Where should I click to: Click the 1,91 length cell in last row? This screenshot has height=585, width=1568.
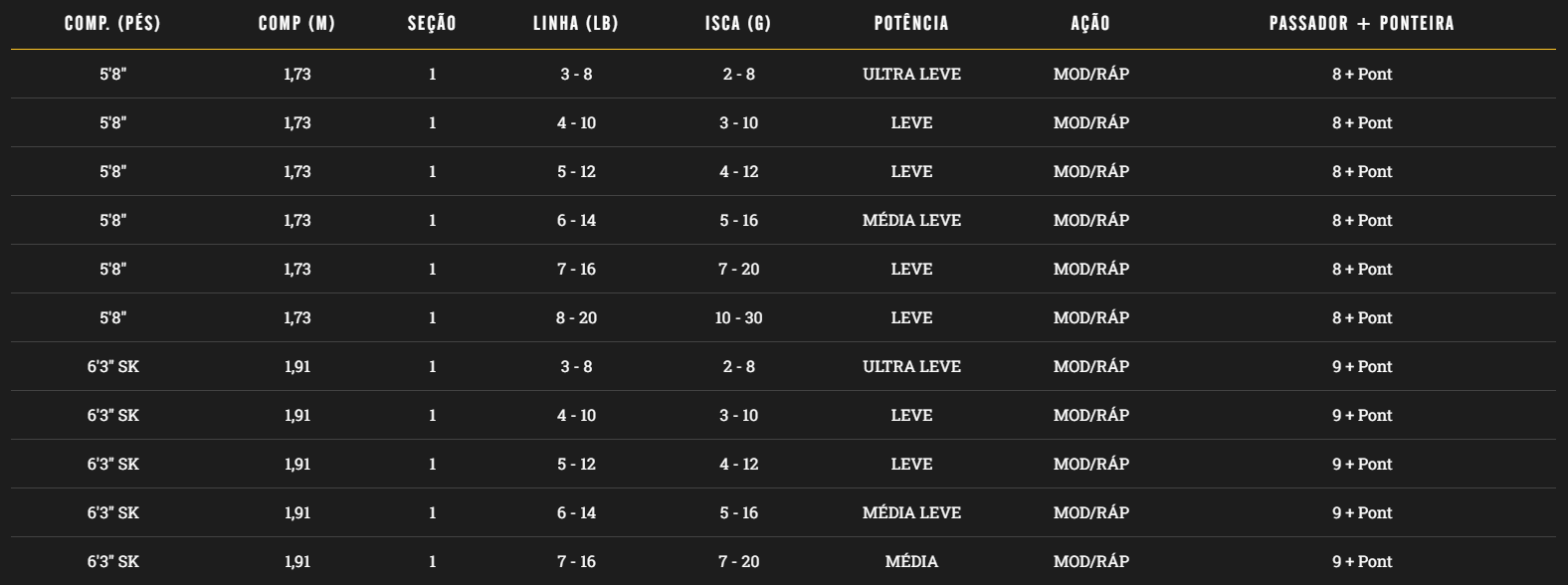tap(296, 561)
